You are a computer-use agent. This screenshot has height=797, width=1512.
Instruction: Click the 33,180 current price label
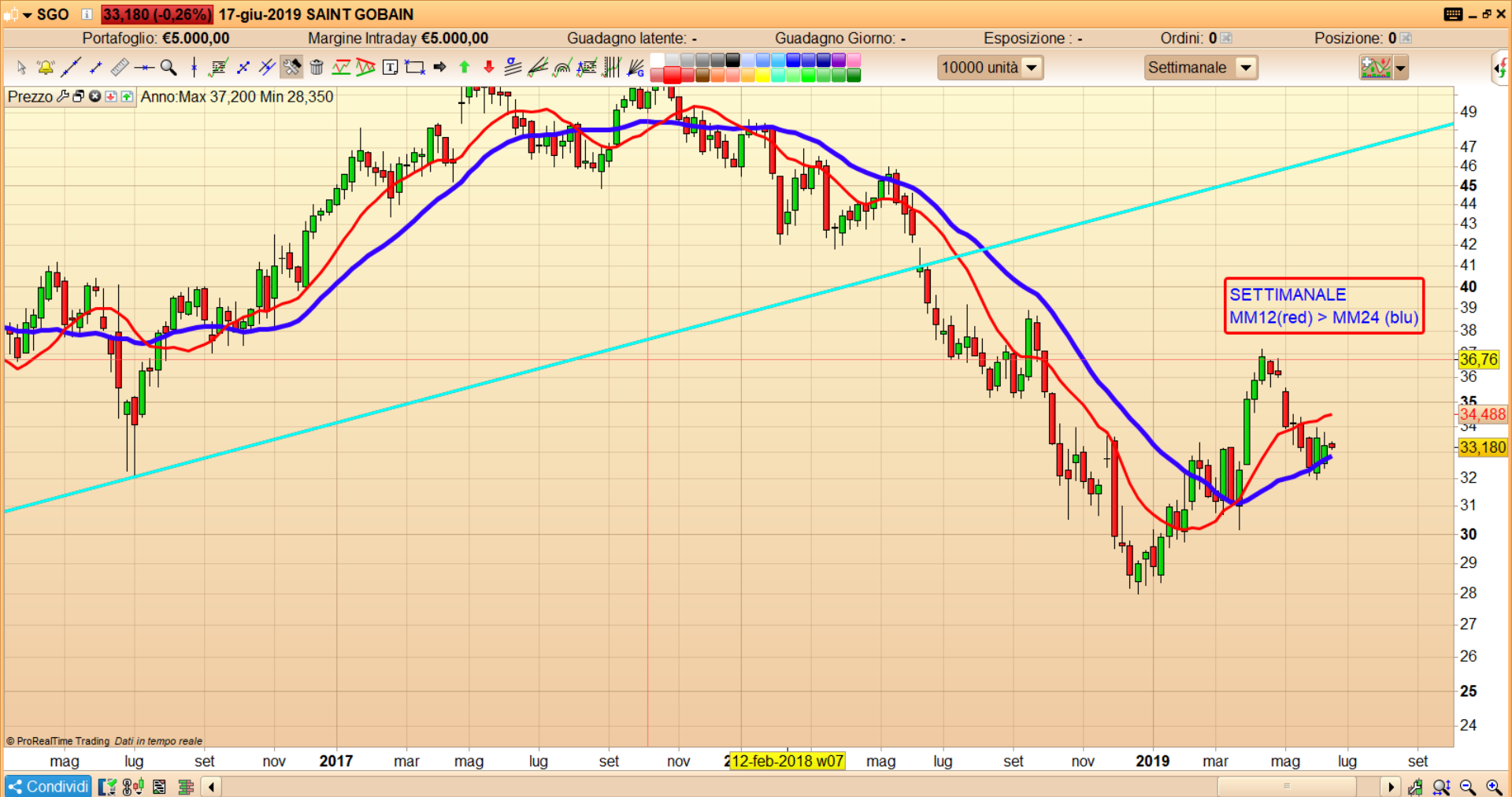(x=1483, y=447)
